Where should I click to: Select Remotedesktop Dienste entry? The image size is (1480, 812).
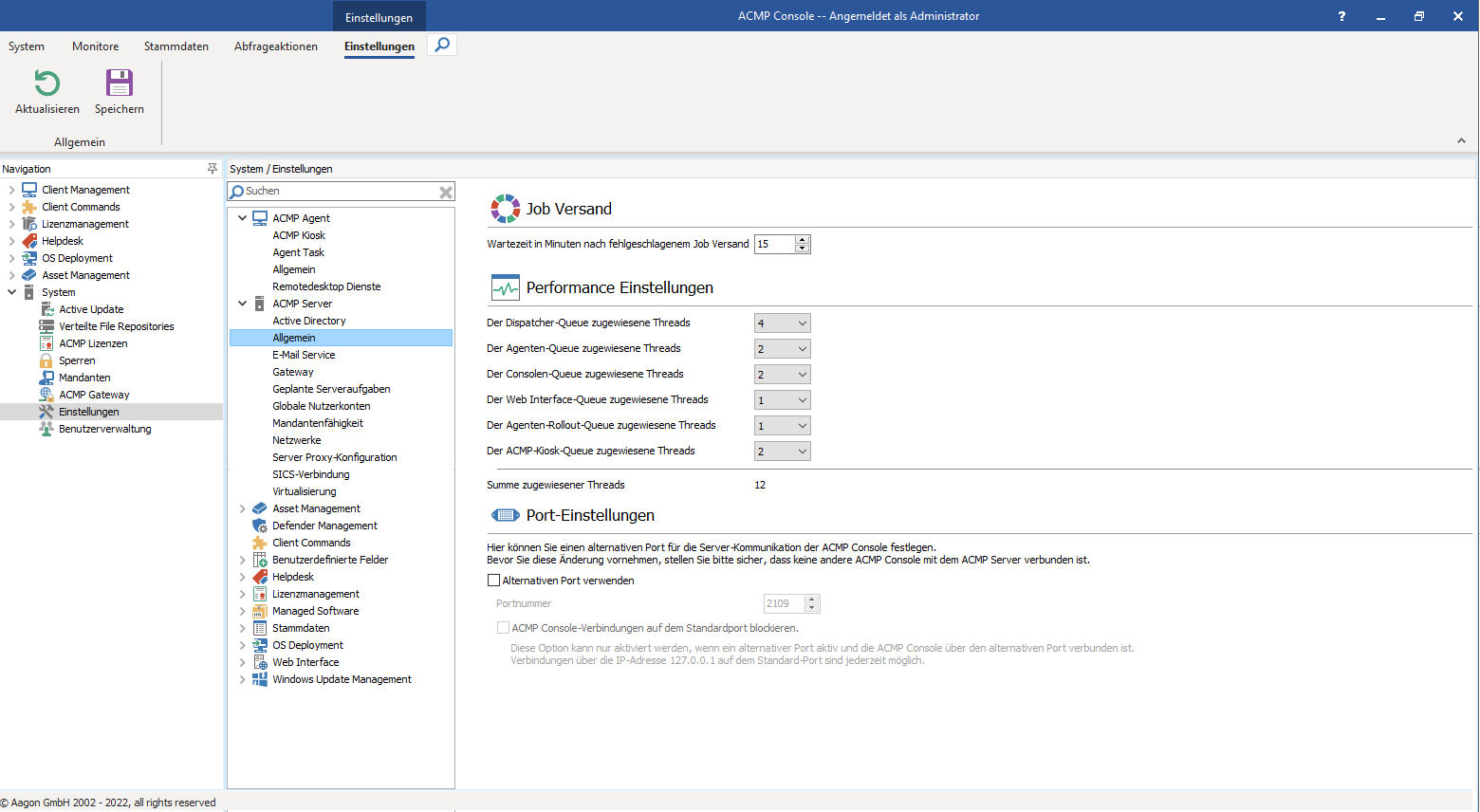tap(326, 286)
